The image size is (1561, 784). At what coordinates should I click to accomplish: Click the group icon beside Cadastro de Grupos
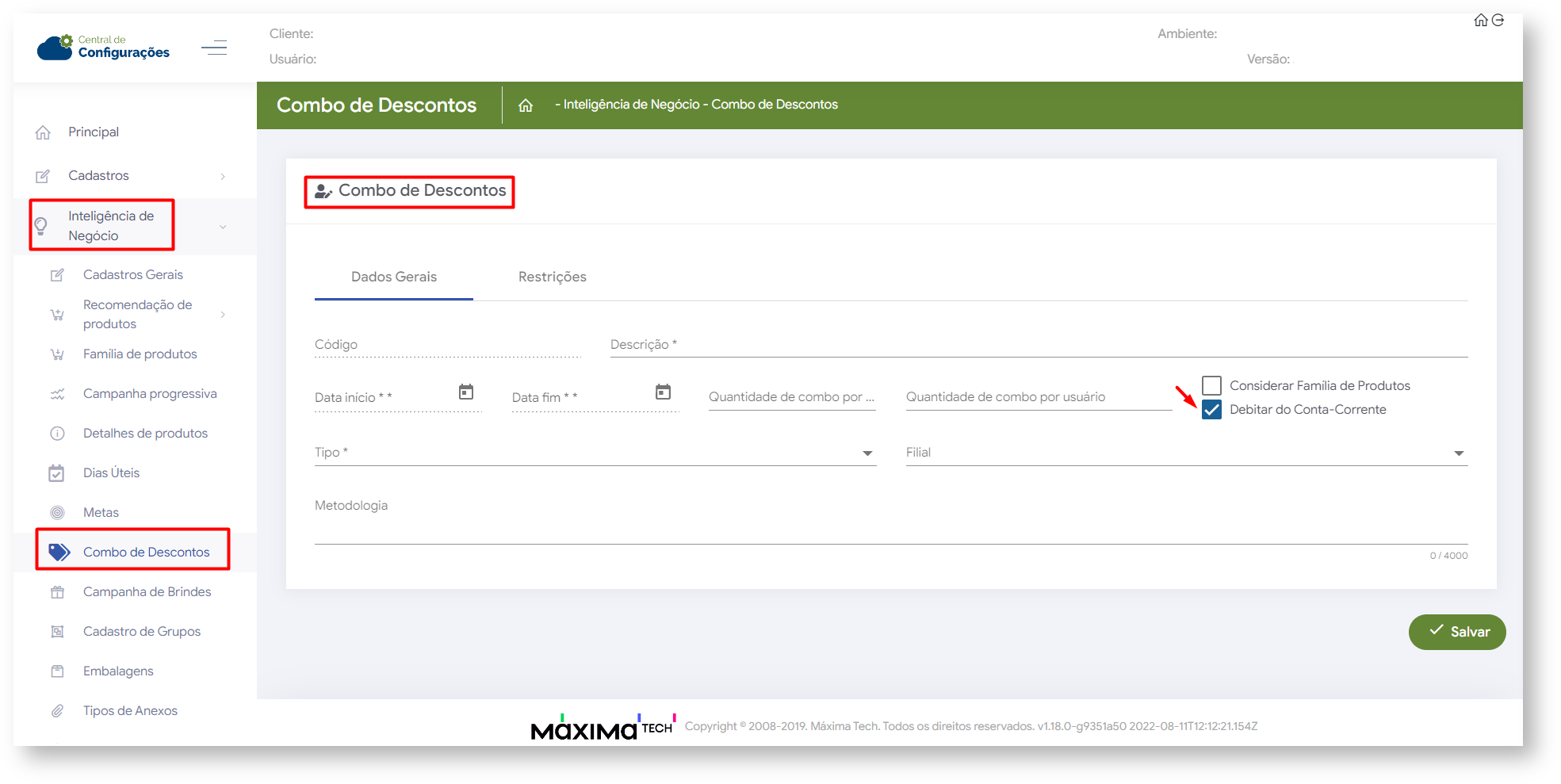57,632
